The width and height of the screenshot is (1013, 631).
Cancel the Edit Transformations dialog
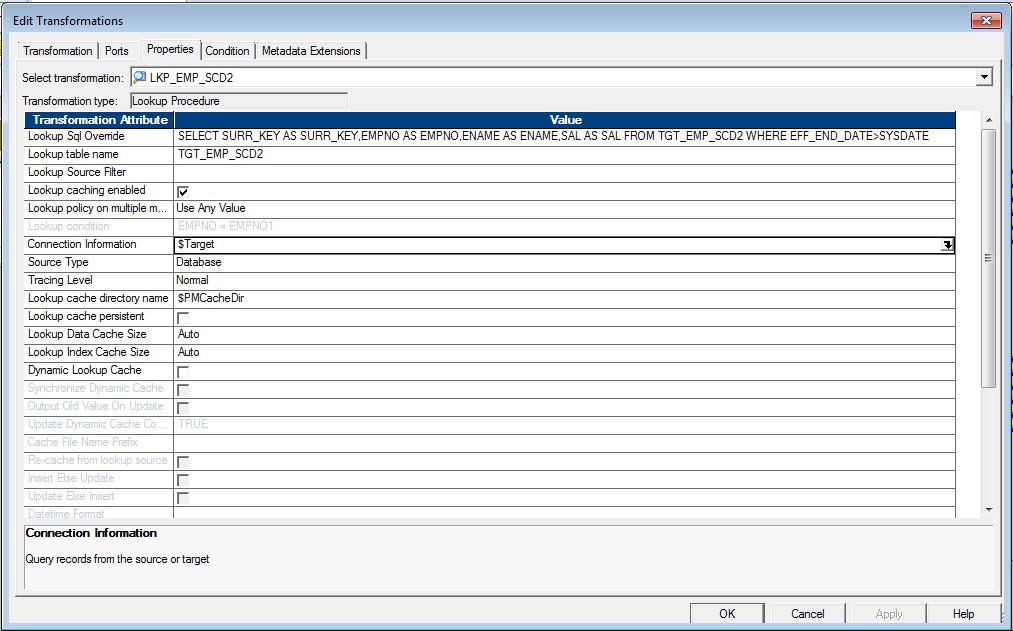click(806, 613)
